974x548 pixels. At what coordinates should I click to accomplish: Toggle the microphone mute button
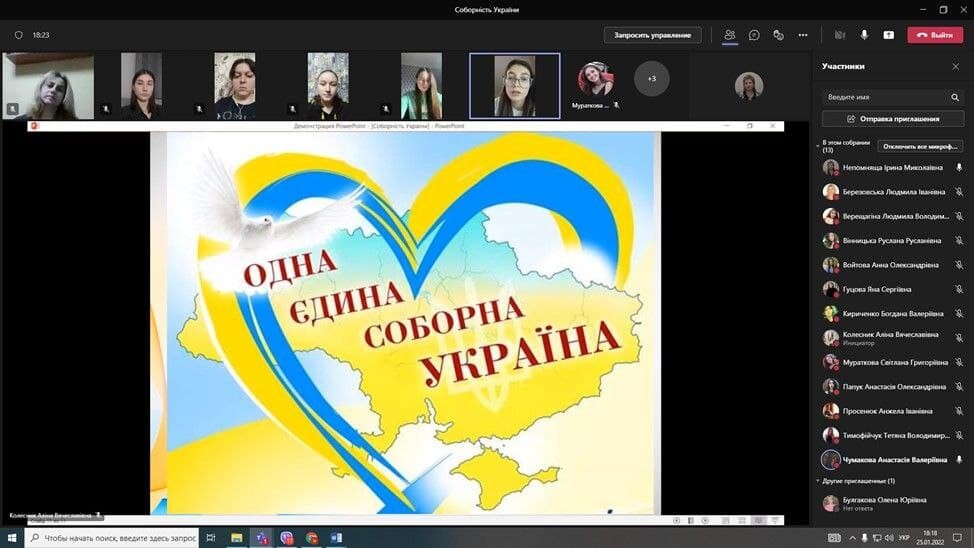(864, 35)
